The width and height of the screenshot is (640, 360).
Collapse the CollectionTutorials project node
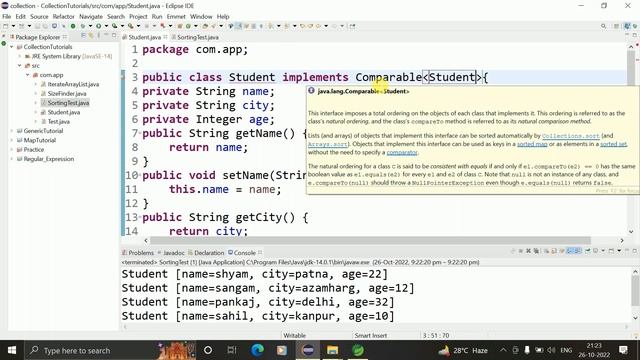(11, 47)
